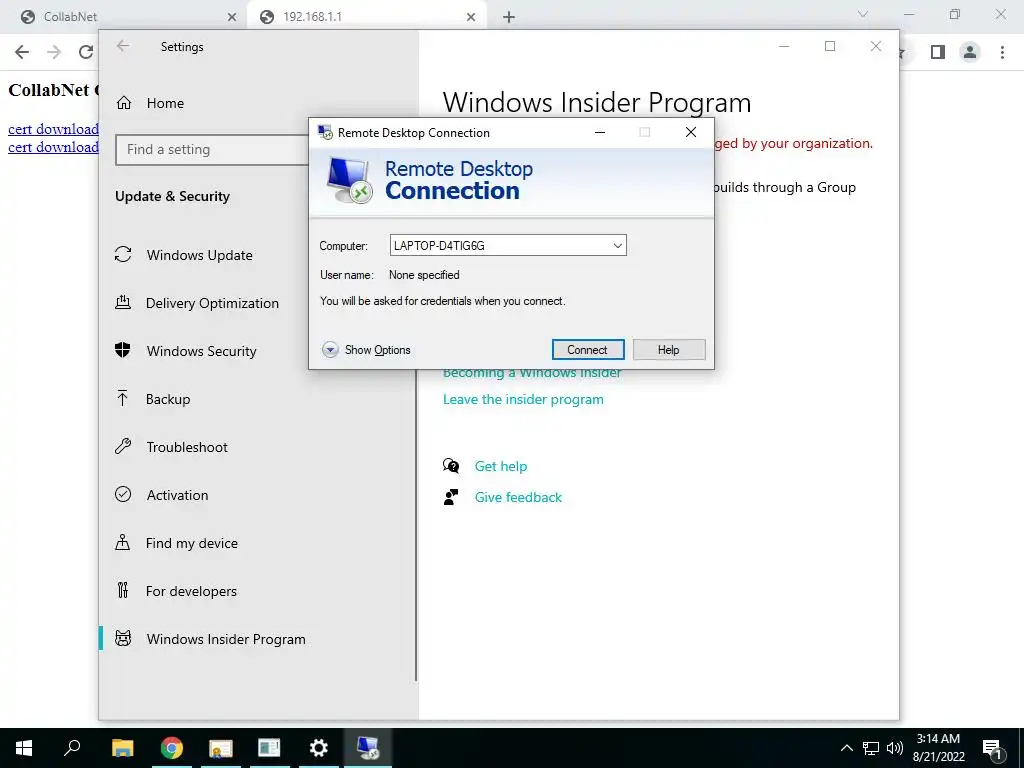This screenshot has width=1024, height=768.
Task: Expand Show Options in Remote Desktop dialog
Action: coord(366,349)
